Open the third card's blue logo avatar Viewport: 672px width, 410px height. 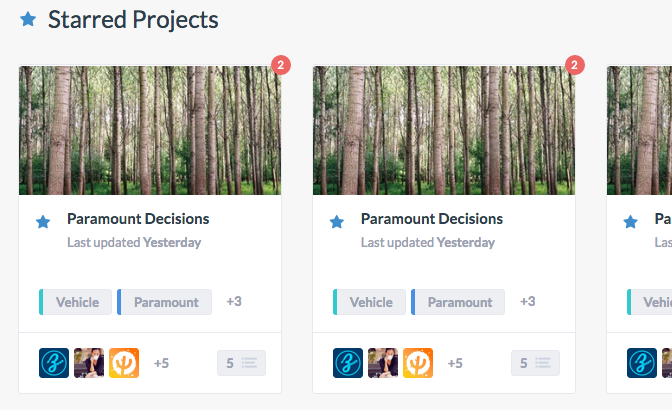[642, 363]
